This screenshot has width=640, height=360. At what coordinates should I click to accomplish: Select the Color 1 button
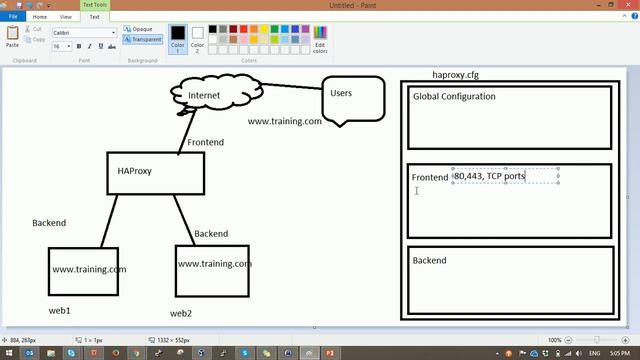[x=178, y=39]
